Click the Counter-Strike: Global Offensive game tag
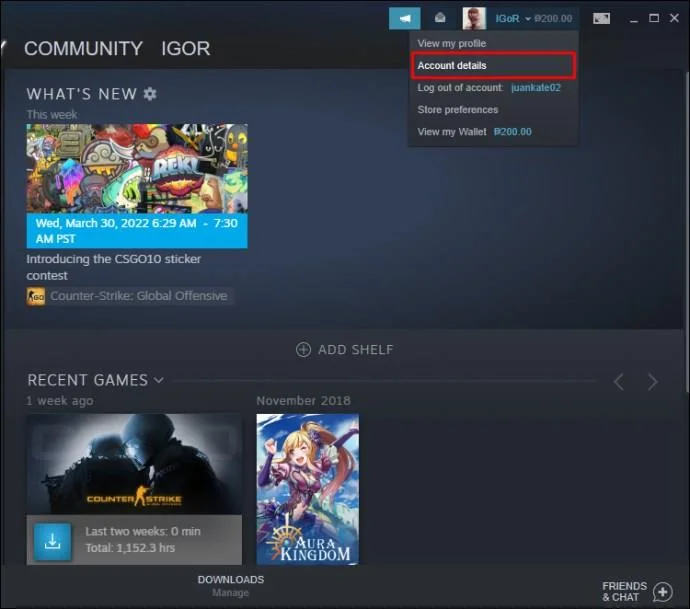Screen dimensions: 690x609 click(x=139, y=296)
